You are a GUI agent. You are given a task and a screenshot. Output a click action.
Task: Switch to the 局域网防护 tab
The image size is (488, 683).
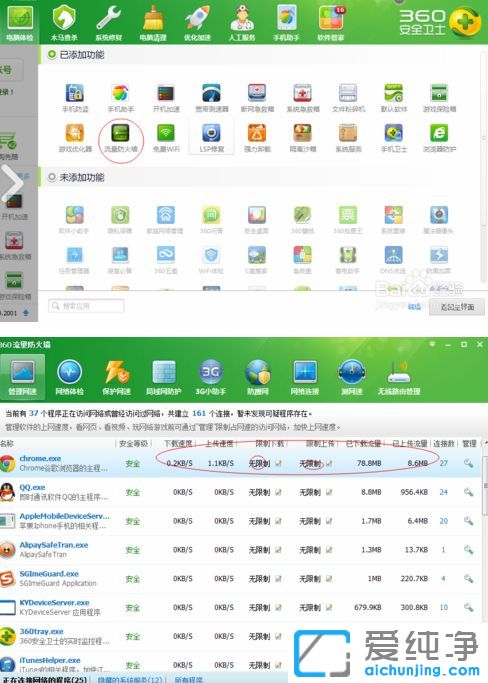point(163,377)
